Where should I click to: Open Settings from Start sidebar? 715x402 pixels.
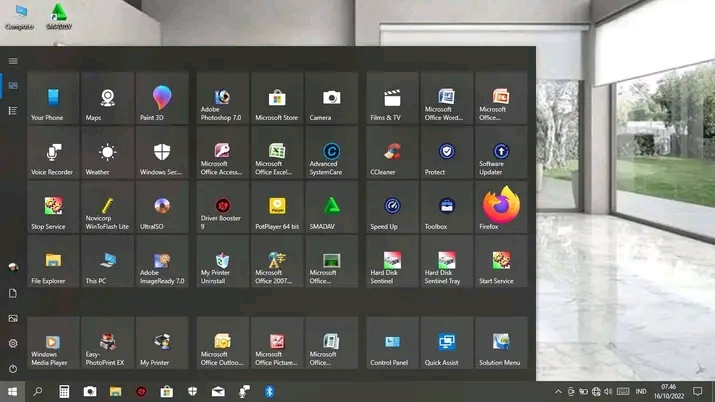(x=13, y=343)
